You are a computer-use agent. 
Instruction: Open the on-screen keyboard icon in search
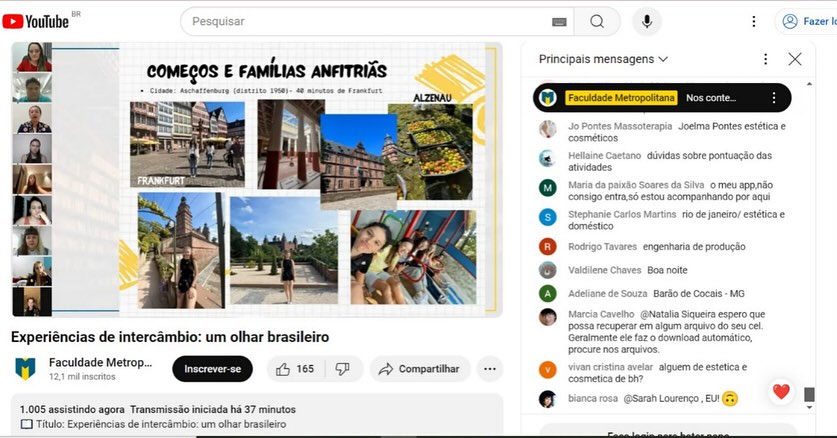(x=559, y=22)
